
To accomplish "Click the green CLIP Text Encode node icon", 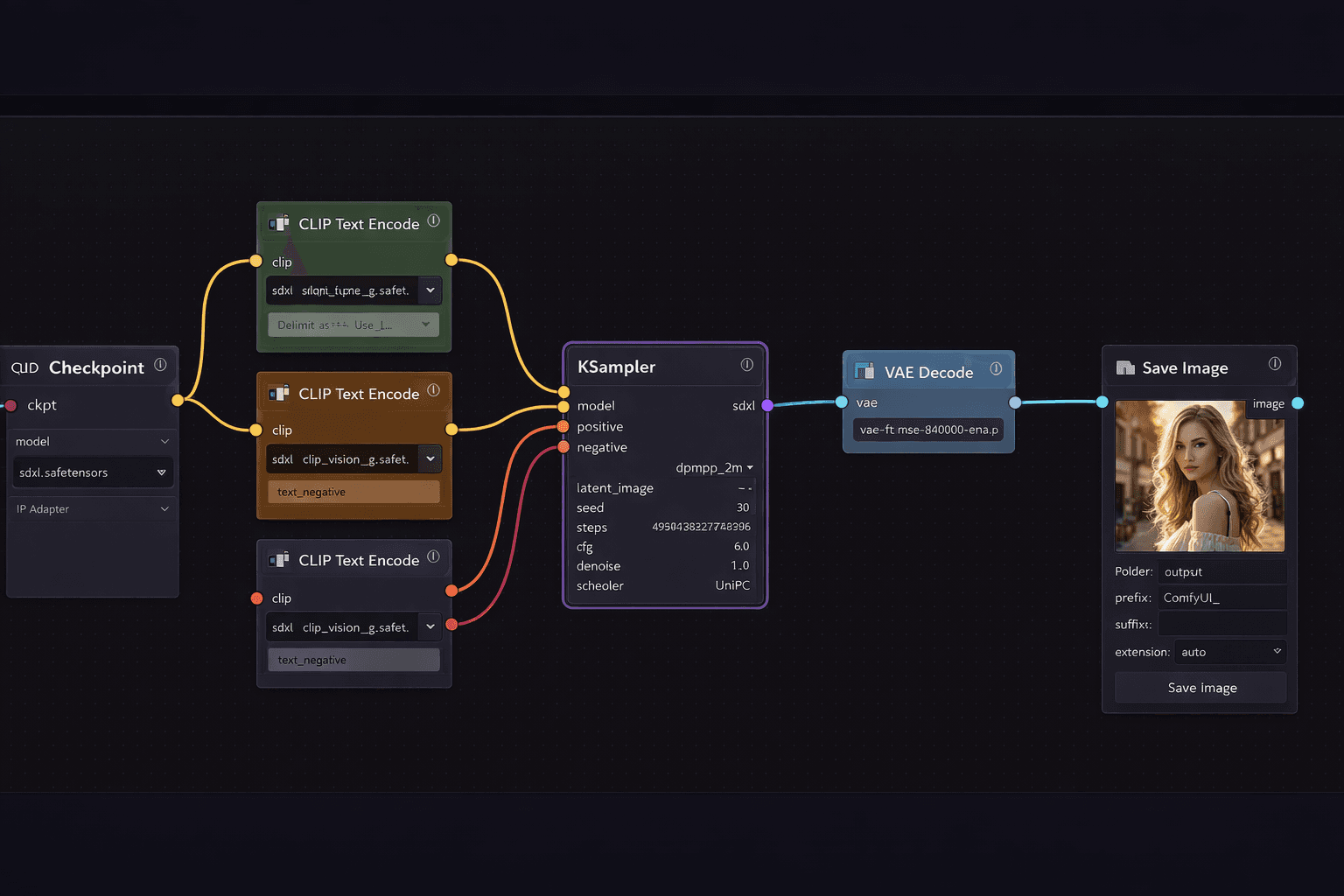I will [x=280, y=223].
